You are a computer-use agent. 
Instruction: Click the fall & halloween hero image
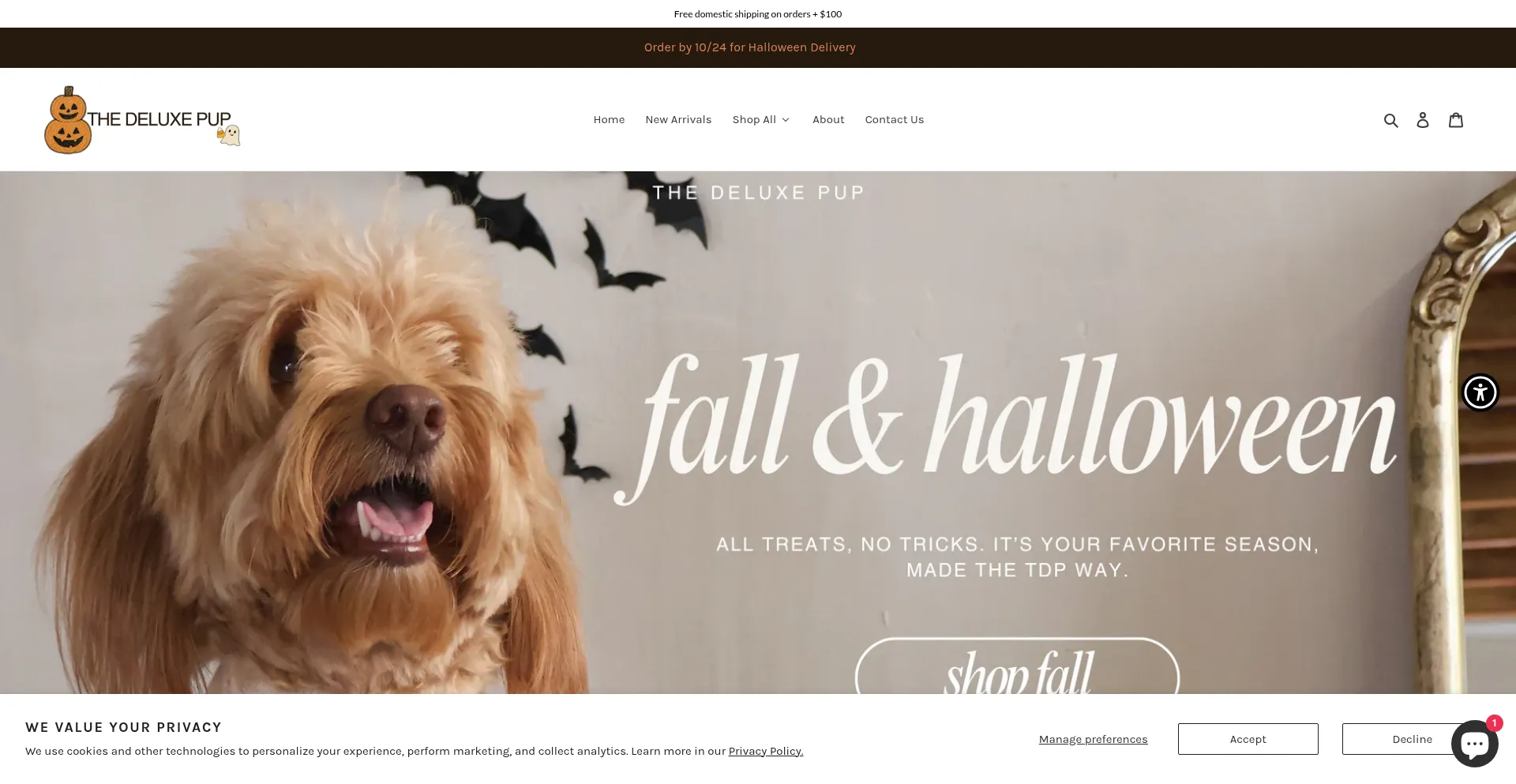[758, 433]
